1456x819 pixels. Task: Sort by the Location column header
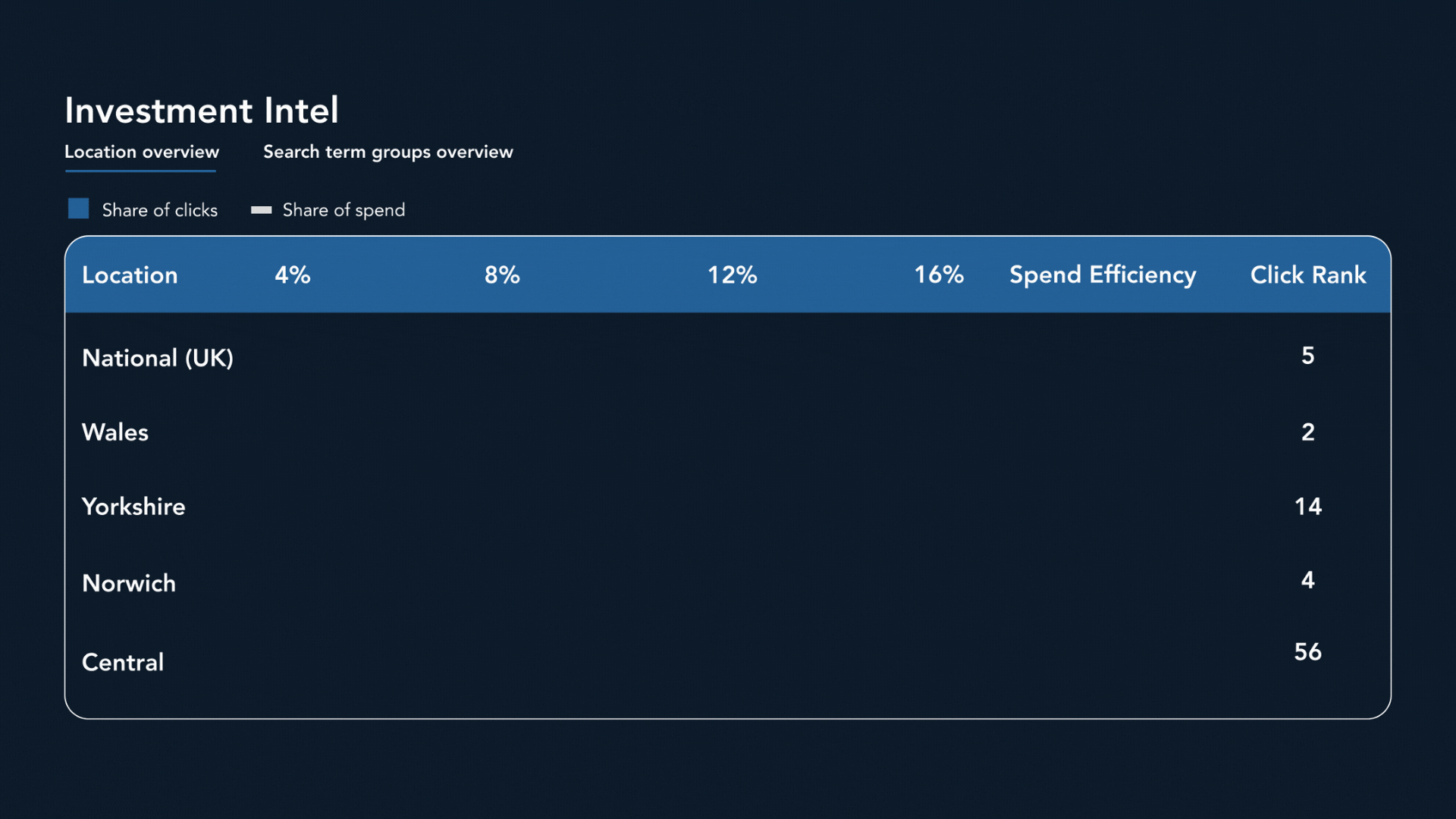(x=130, y=275)
